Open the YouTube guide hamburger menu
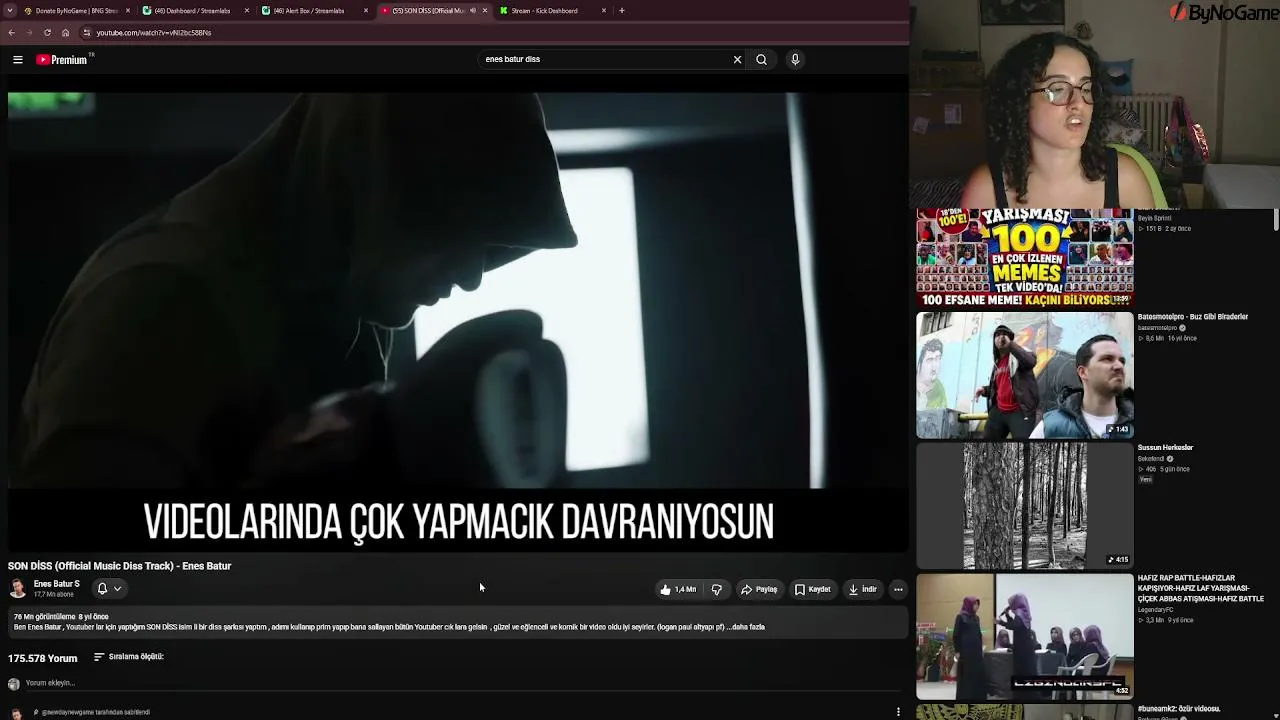The width and height of the screenshot is (1280, 720). 18,60
